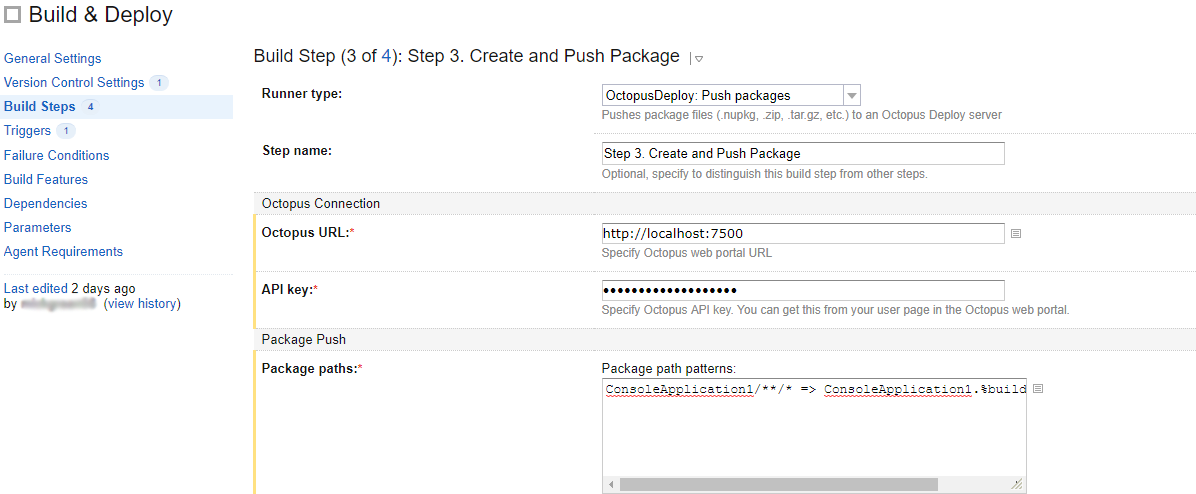Toggle the checkbox beside Build & Deploy title
Screen dimensions: 1196x494
coord(12,15)
